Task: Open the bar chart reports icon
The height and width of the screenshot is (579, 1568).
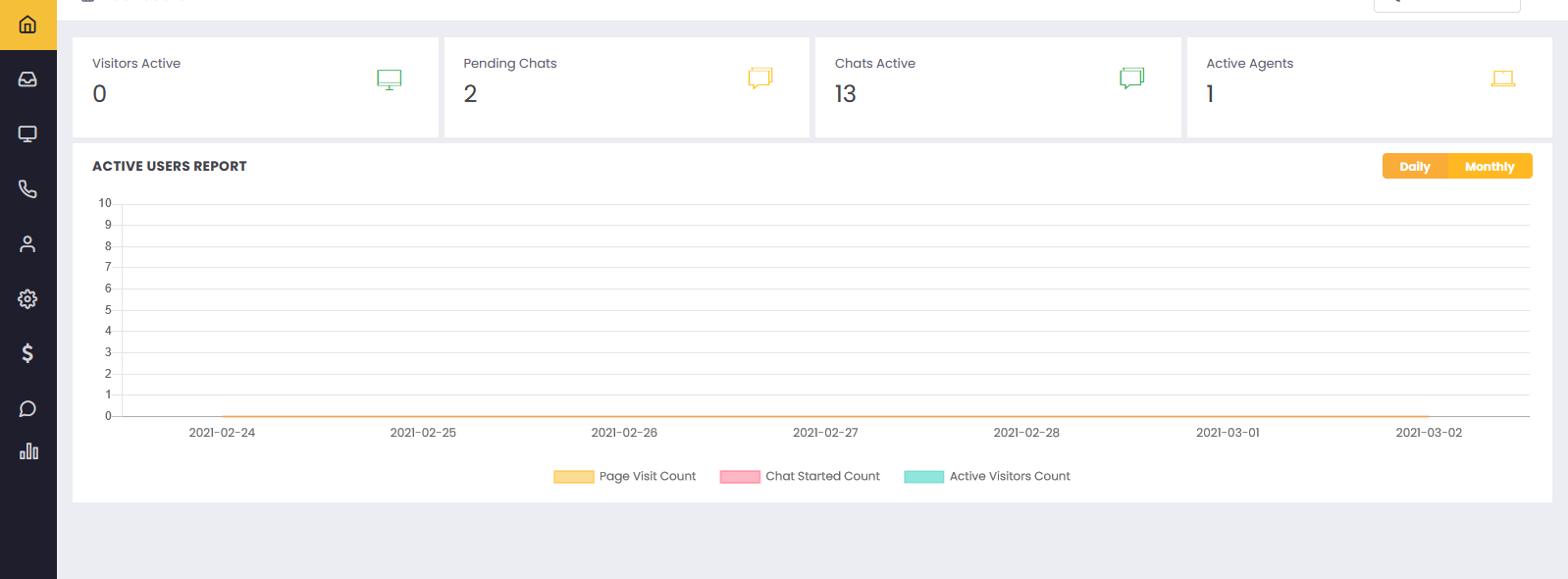Action: point(28,451)
